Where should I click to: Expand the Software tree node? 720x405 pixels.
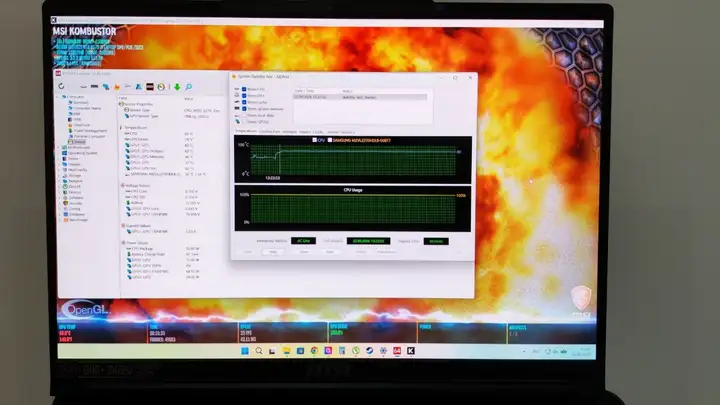59,197
